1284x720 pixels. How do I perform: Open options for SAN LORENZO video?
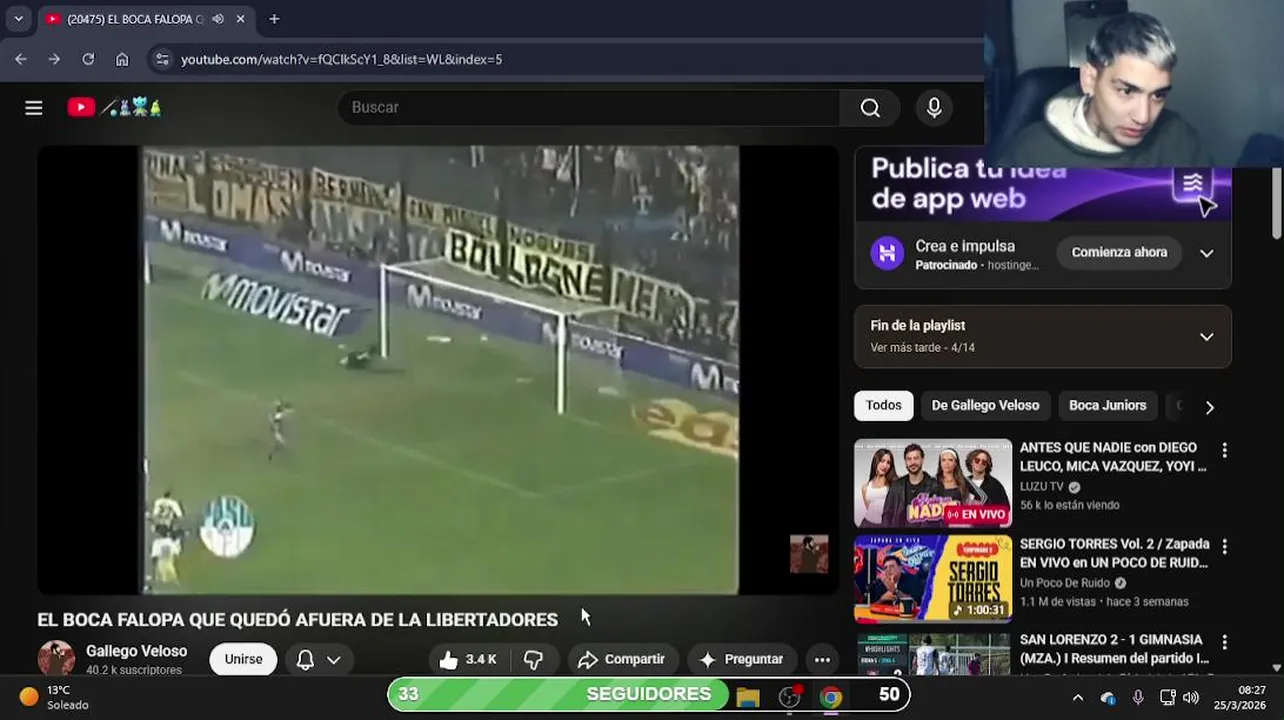click(1224, 643)
